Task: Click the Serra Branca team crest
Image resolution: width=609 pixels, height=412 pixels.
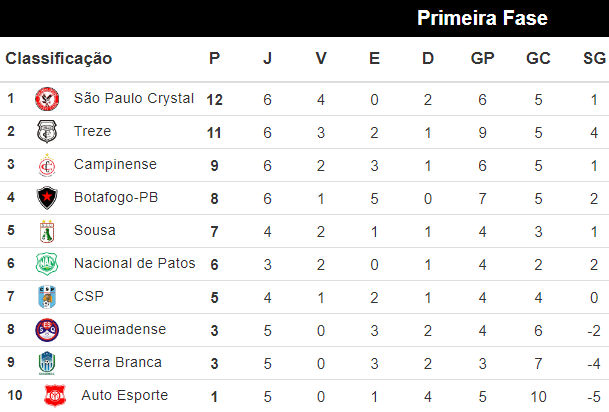Action: [46, 362]
